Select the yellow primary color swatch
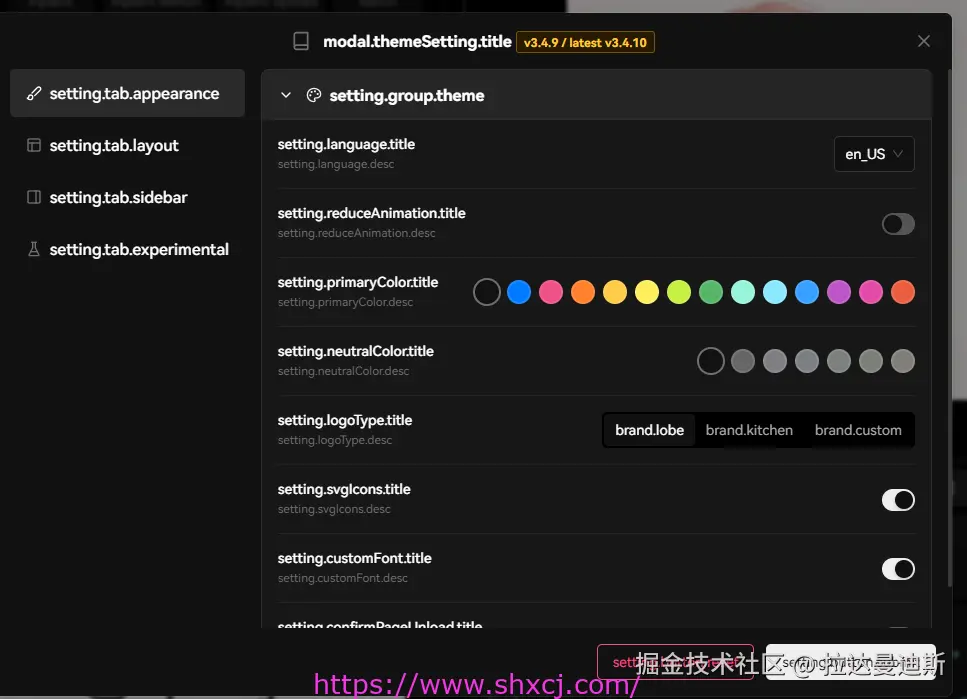This screenshot has height=699, width=967. 647,292
